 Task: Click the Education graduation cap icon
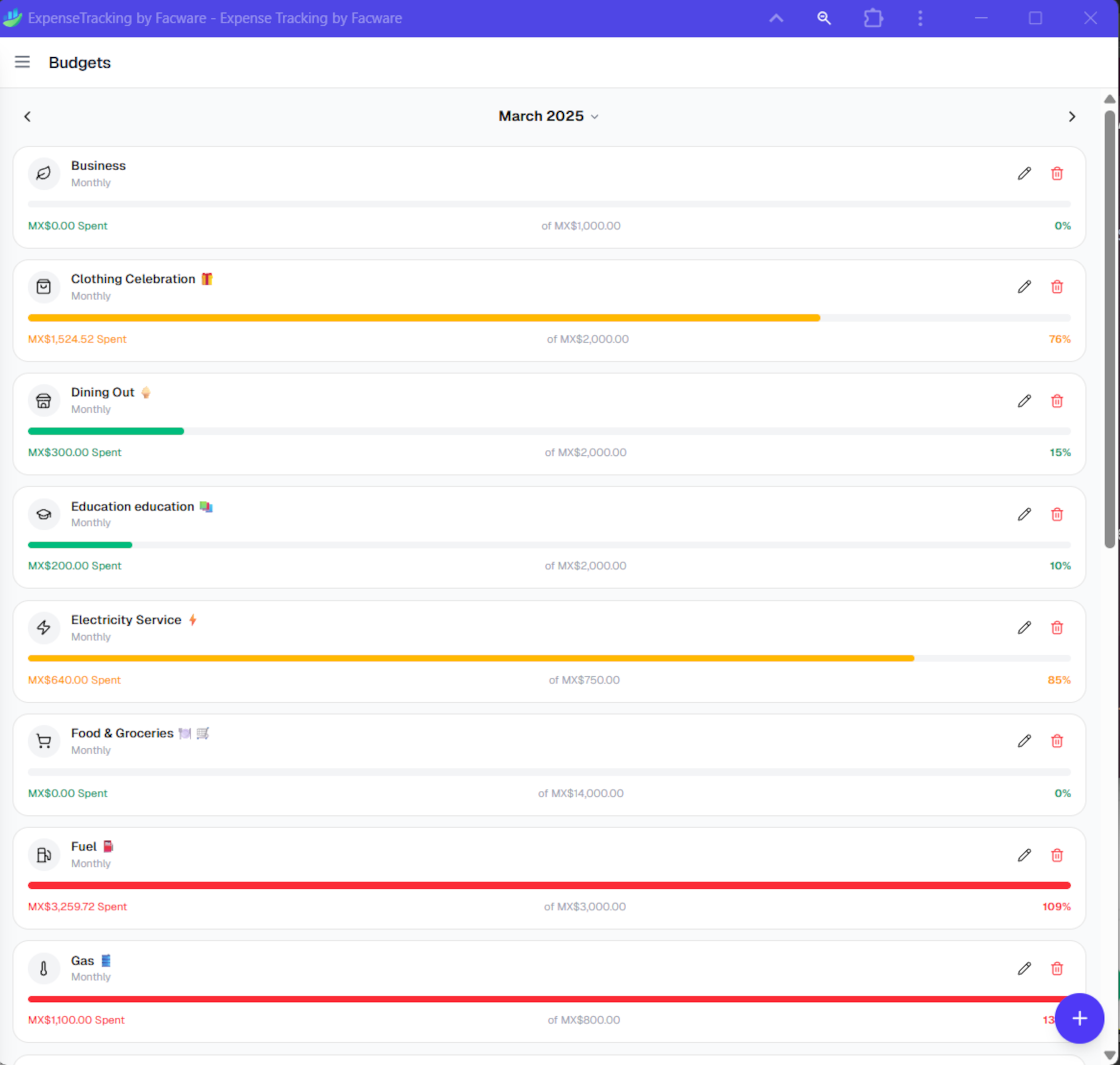pyautogui.click(x=44, y=514)
